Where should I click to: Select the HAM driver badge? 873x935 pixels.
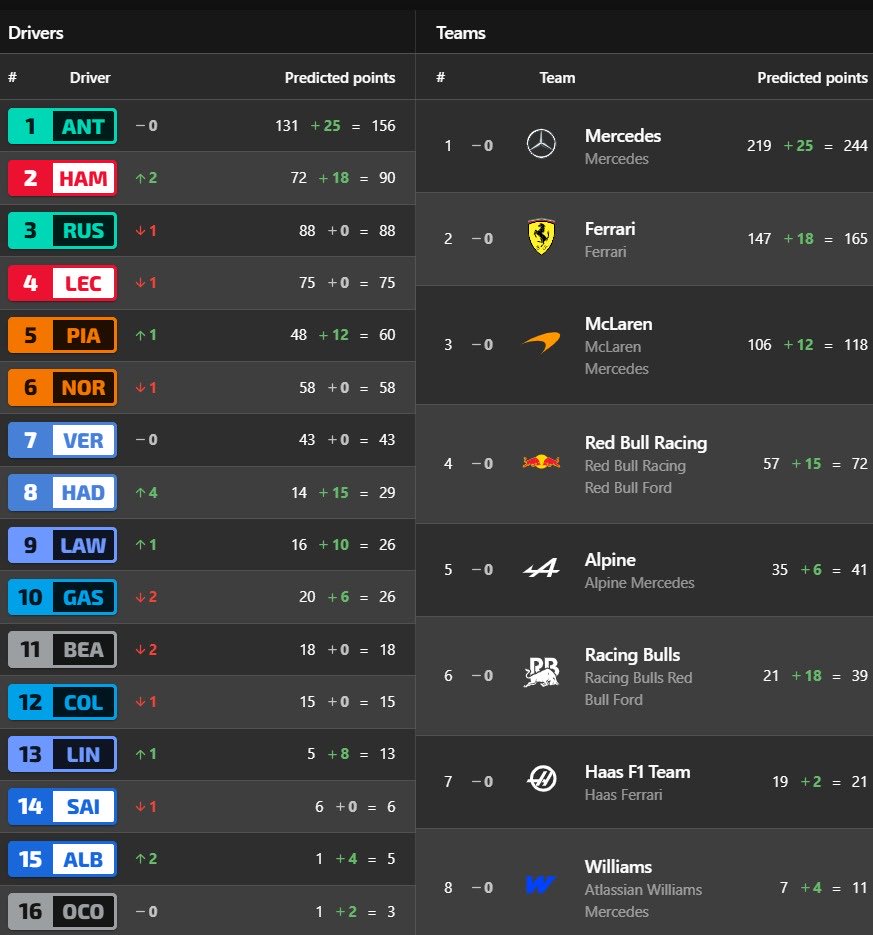[x=62, y=178]
